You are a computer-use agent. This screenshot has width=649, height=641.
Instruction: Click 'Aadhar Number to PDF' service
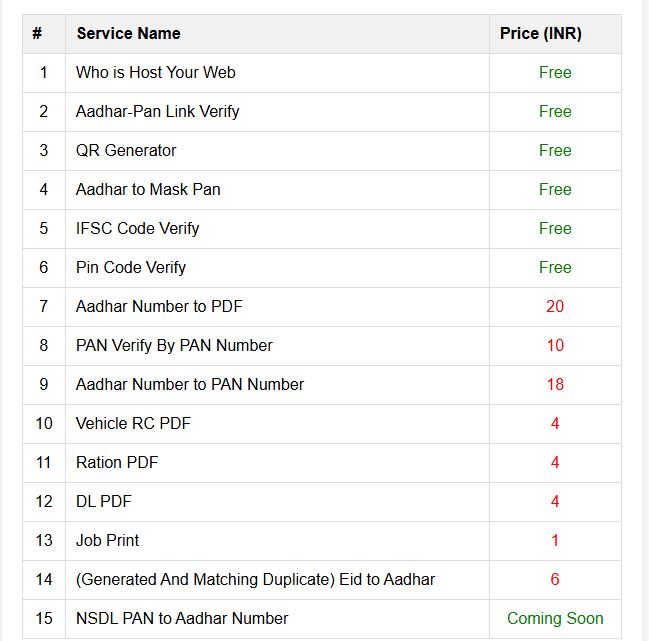pos(159,306)
